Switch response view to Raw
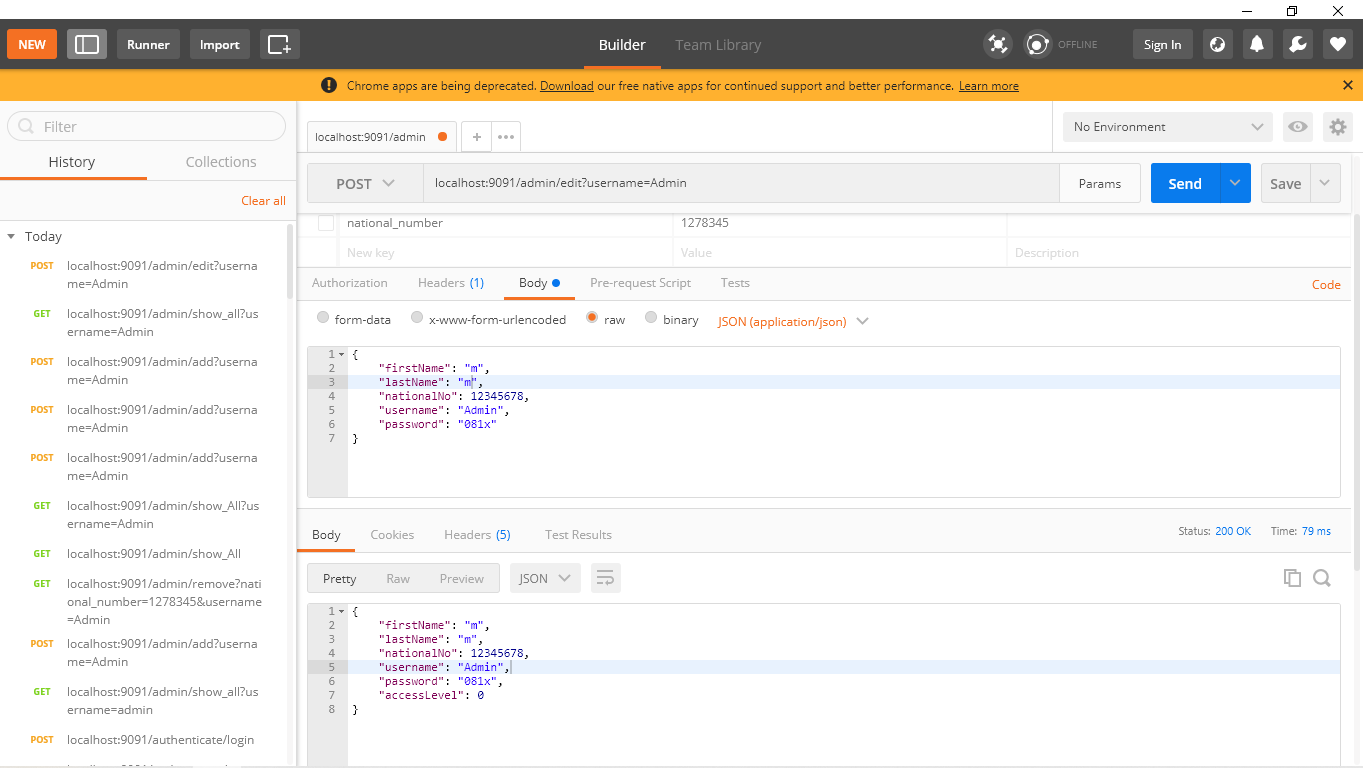Viewport: 1363px width, 768px height. tap(398, 579)
